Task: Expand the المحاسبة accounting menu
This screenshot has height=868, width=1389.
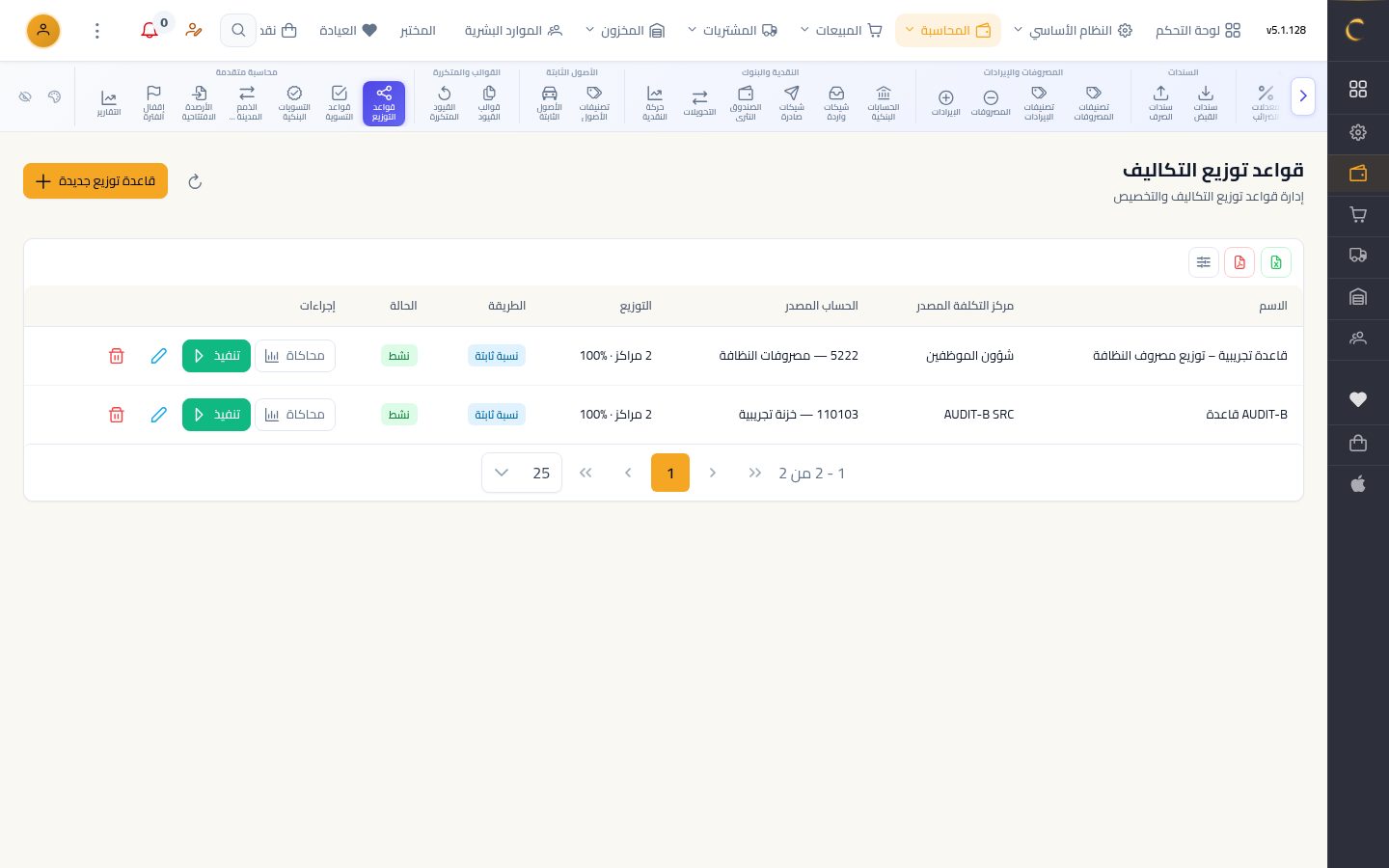Action: point(948,31)
